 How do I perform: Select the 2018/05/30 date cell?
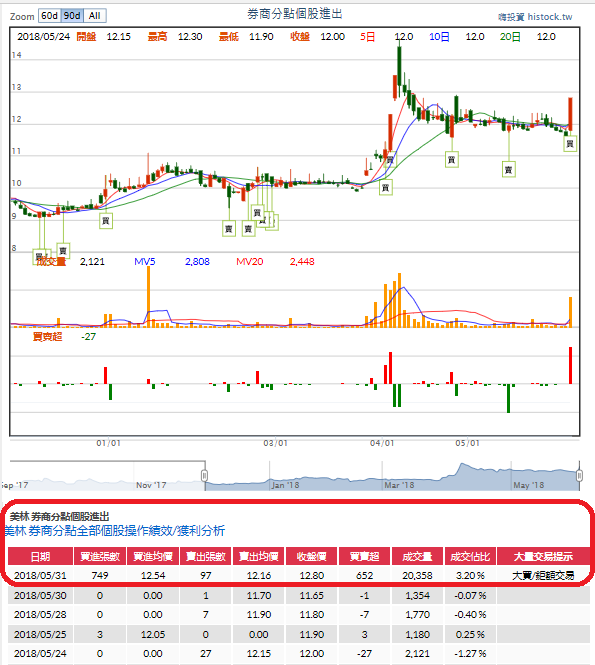(40, 595)
